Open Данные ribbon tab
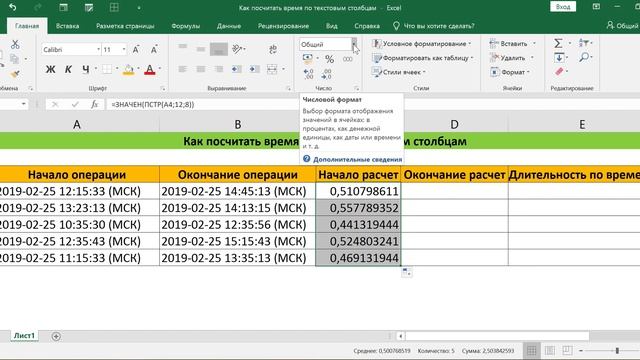The image size is (640, 360). 229,26
